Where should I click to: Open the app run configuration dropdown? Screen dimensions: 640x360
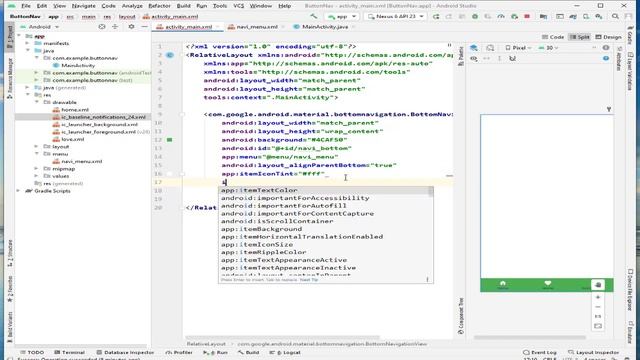tap(342, 16)
